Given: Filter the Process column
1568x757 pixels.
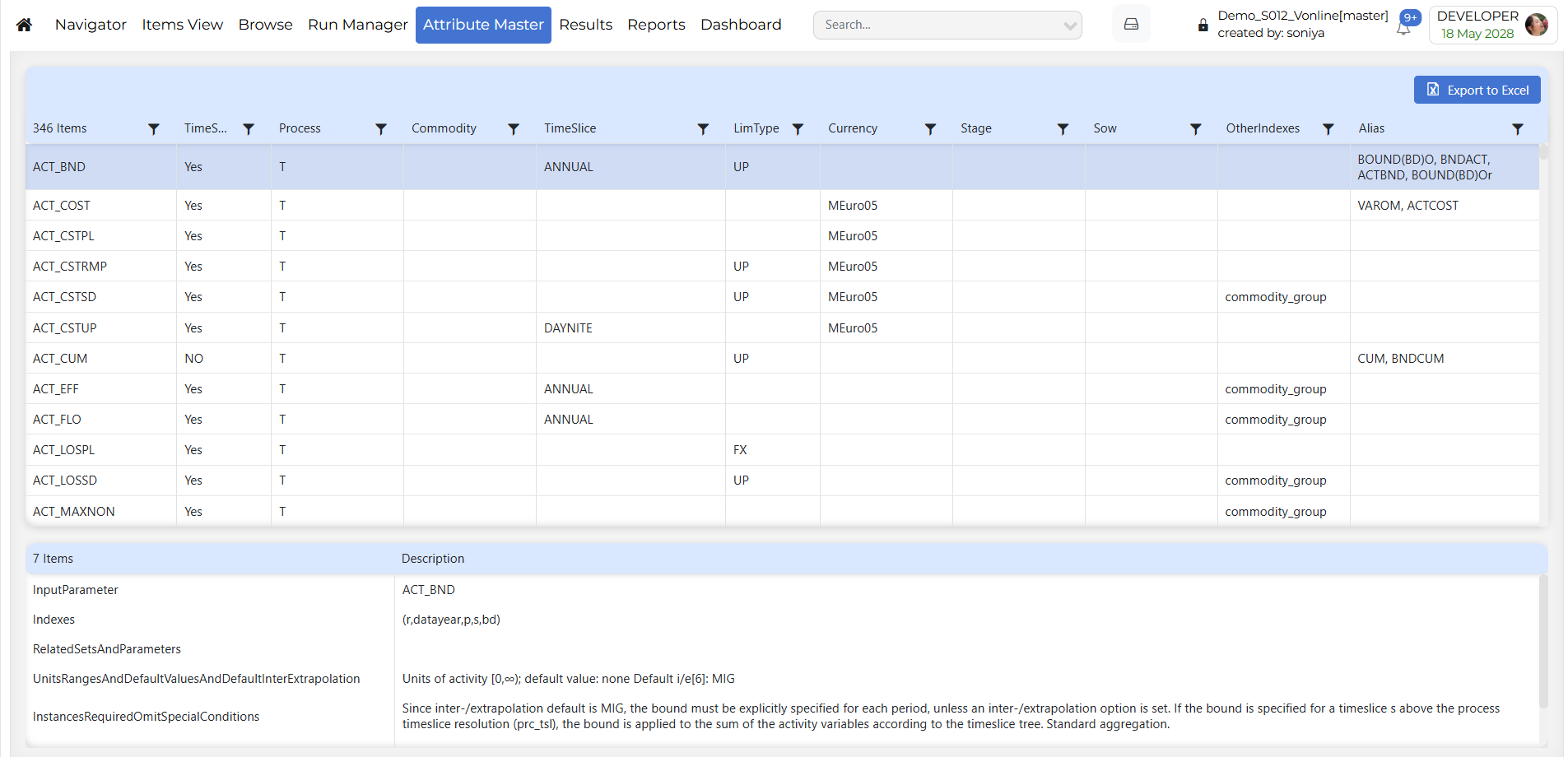Looking at the screenshot, I should [x=381, y=129].
